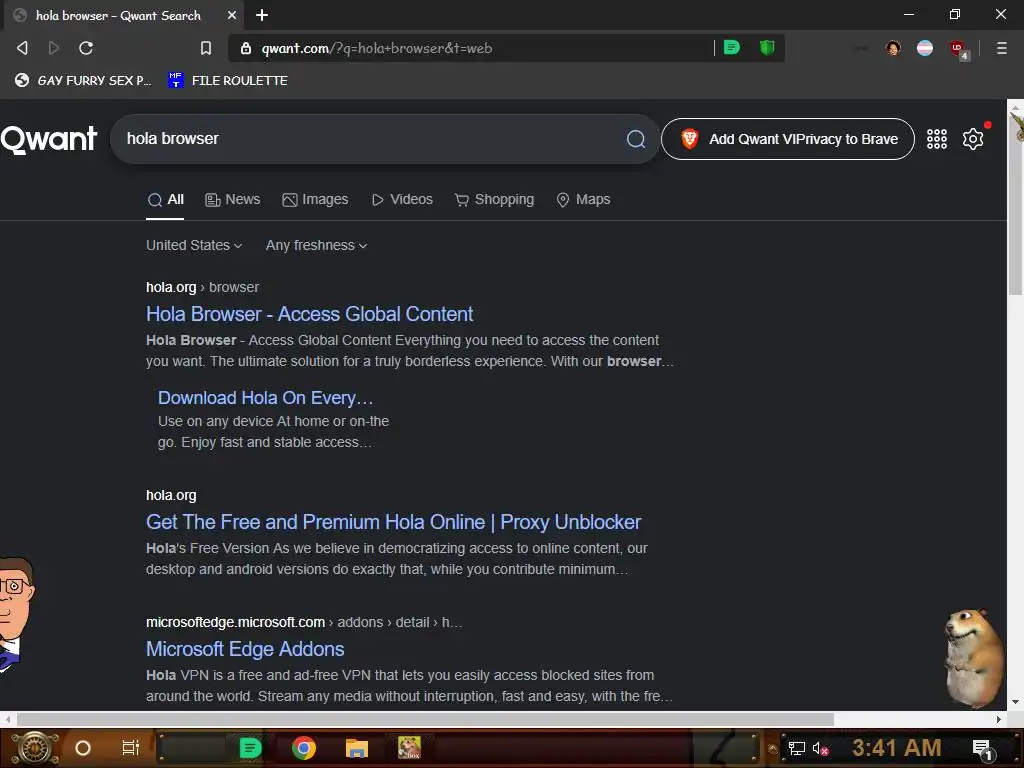Switch to the Videos tab
Screen dimensions: 1024x768
[402, 200]
